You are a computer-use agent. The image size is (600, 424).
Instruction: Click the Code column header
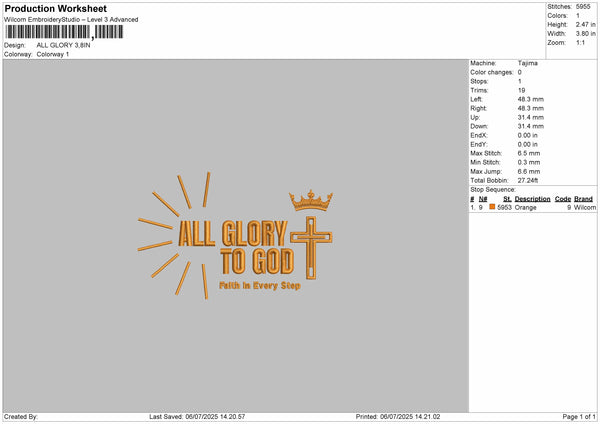562,199
